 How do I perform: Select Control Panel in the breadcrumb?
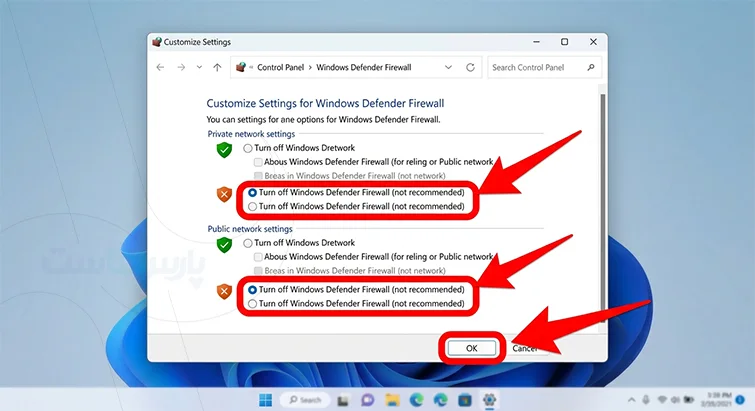[280, 67]
